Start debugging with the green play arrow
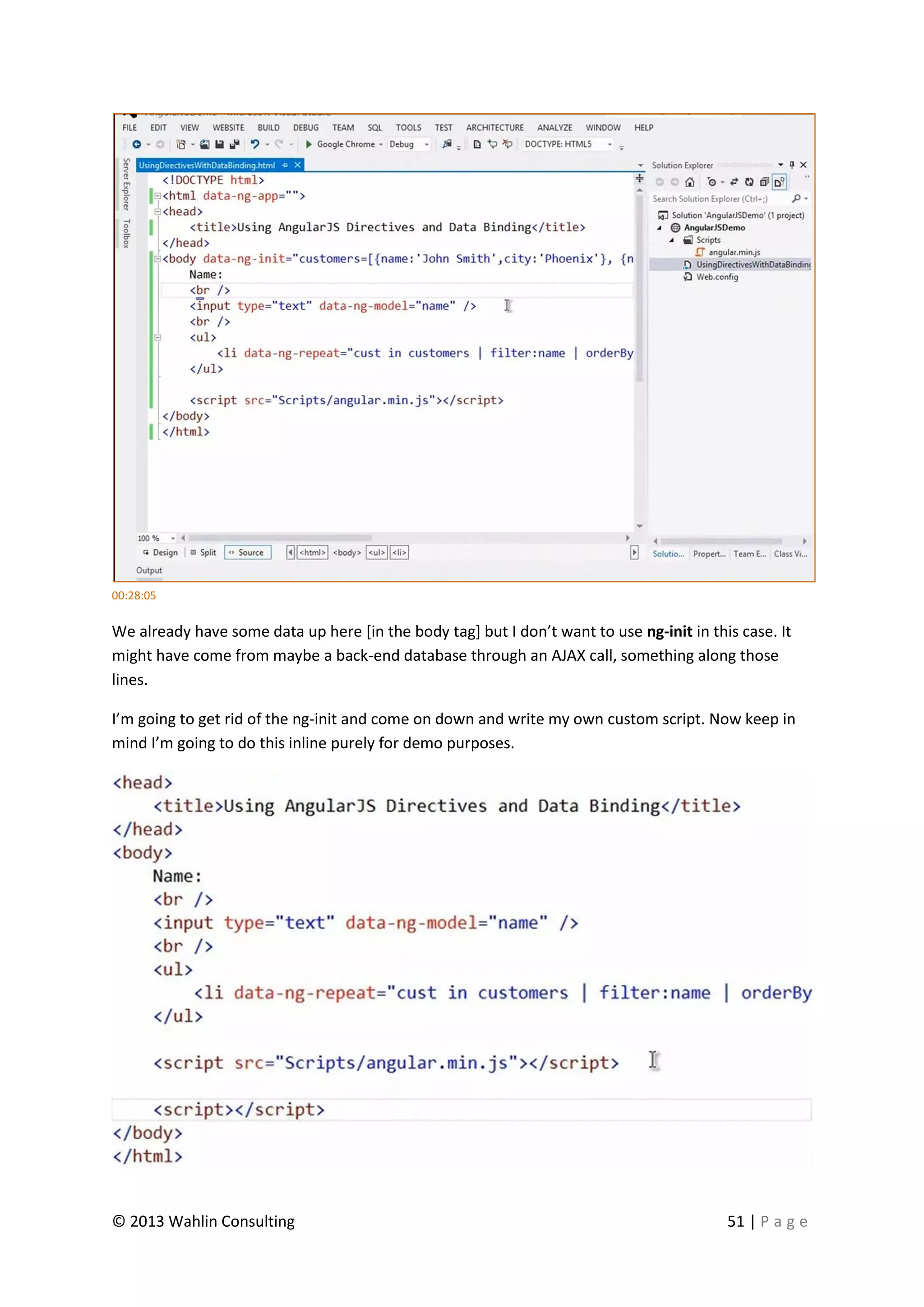This screenshot has height=1307, width=924. coord(309,144)
